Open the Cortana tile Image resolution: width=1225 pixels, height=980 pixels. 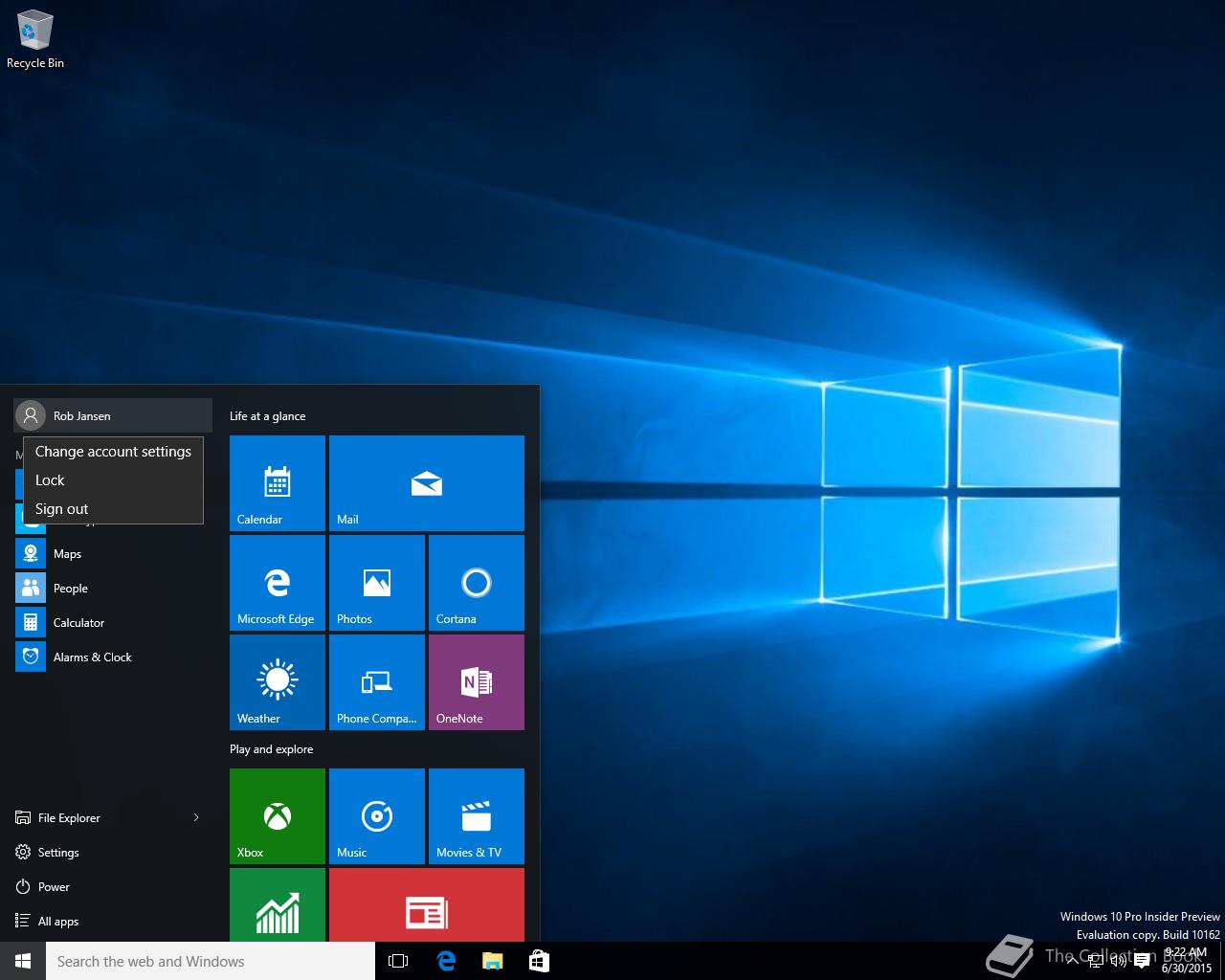477,583
